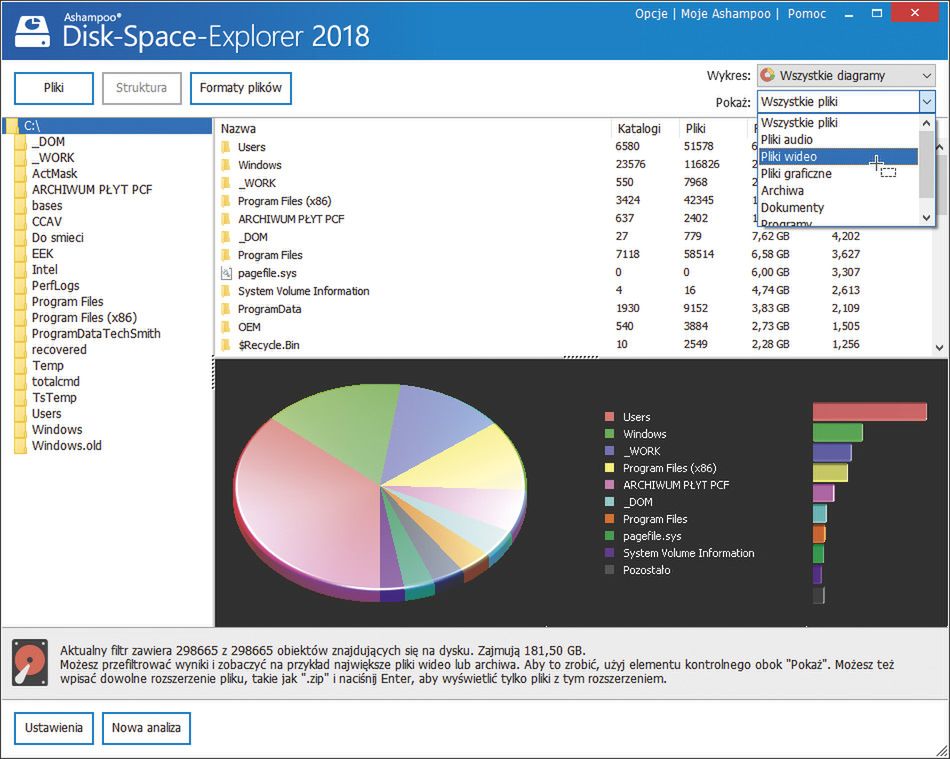Click the Windows.old folder icon in tree
Viewport: 950px width, 759px height.
(x=20, y=446)
